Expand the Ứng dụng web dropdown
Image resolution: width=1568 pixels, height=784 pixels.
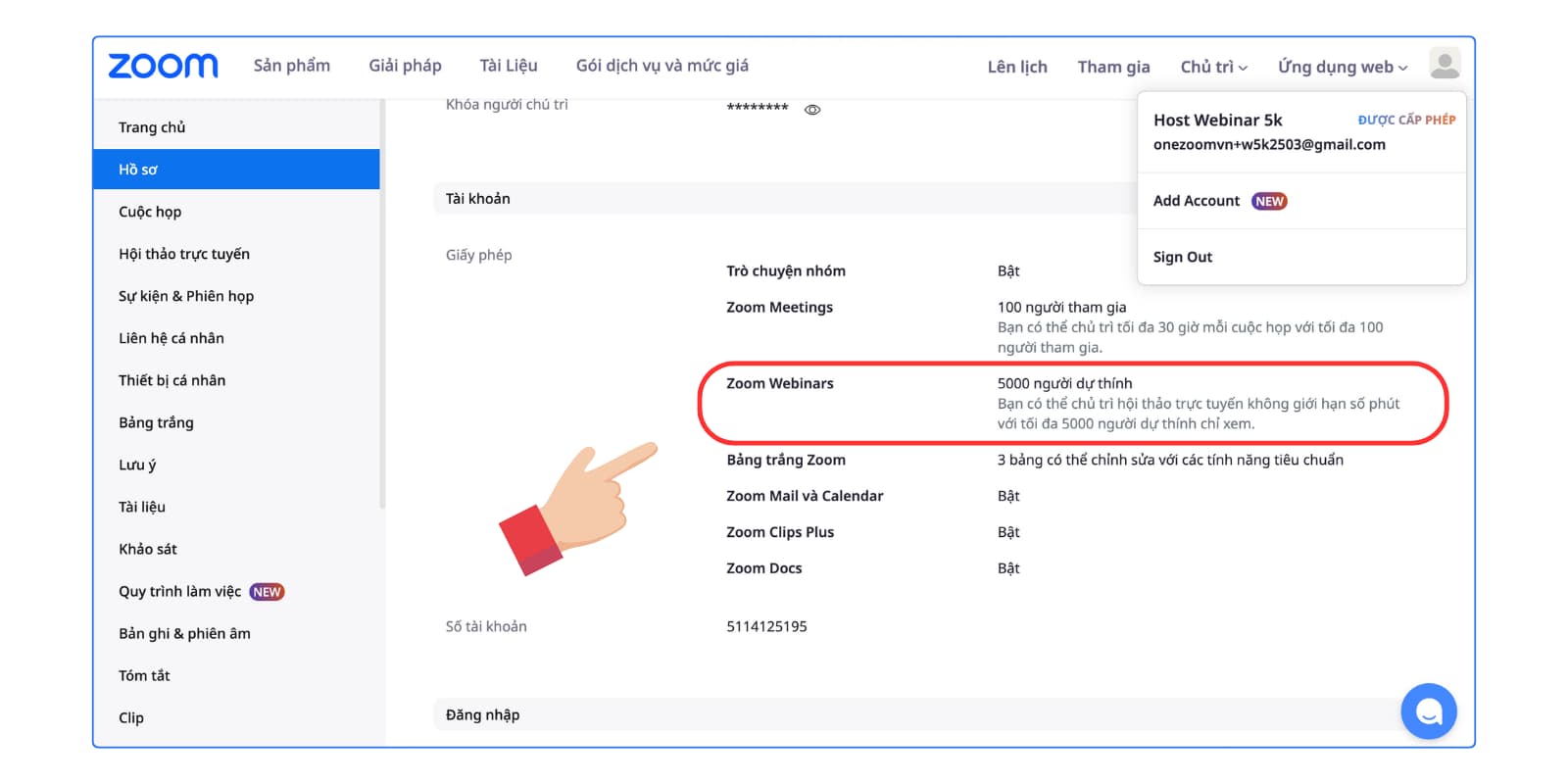coord(1342,67)
